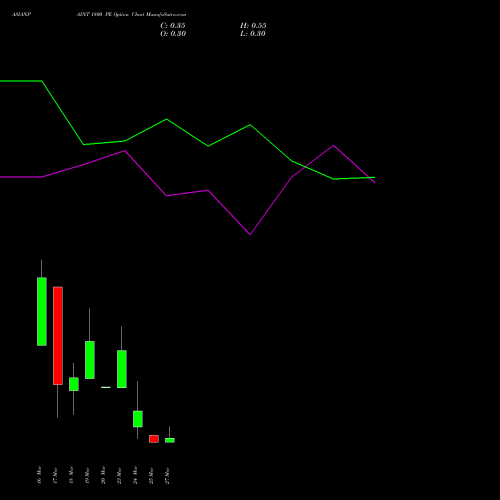Click the ASIANP symbol label
Screen dimensions: 500x500
pyautogui.click(x=22, y=15)
